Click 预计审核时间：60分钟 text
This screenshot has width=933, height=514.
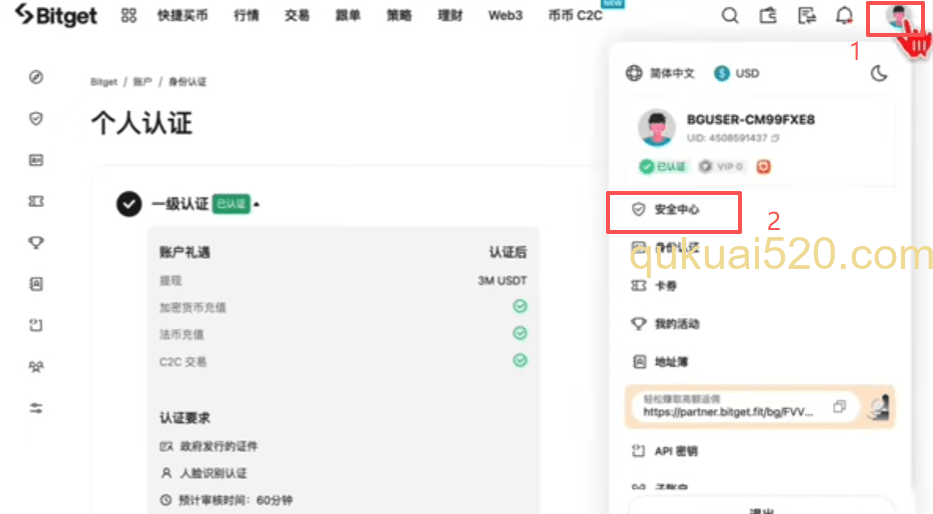(x=236, y=500)
